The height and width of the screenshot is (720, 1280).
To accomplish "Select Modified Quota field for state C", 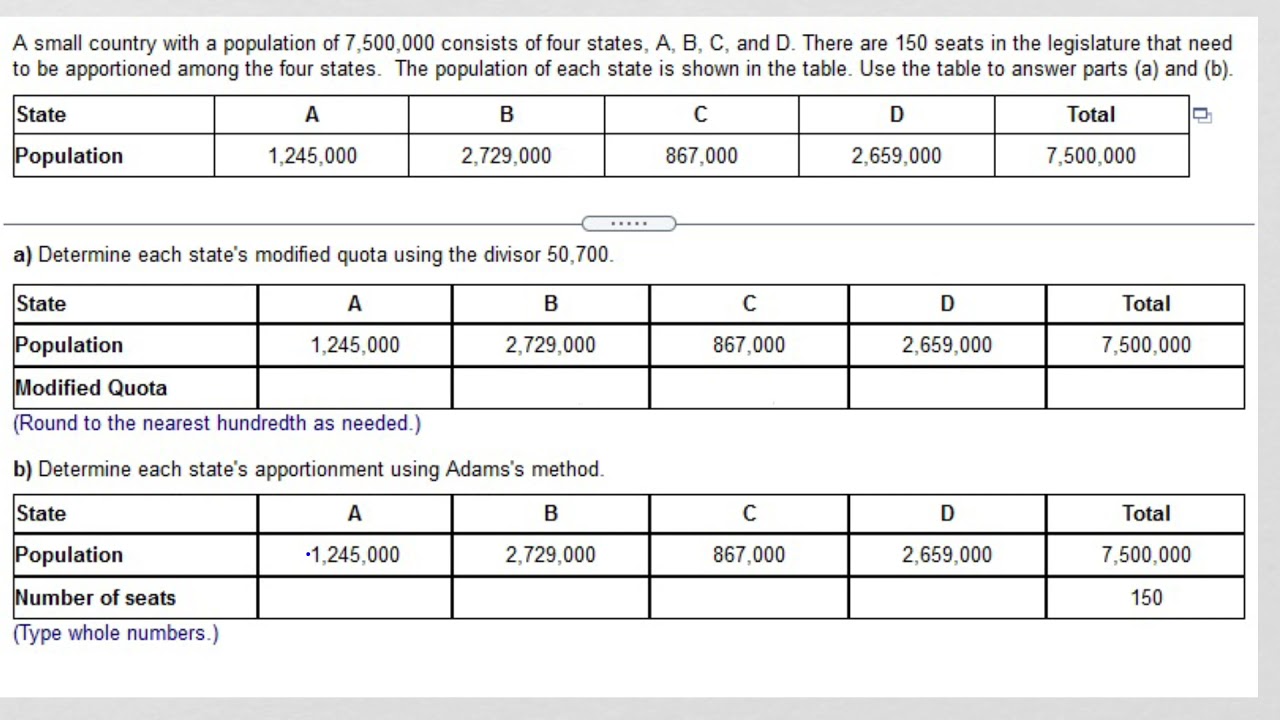I will point(749,388).
